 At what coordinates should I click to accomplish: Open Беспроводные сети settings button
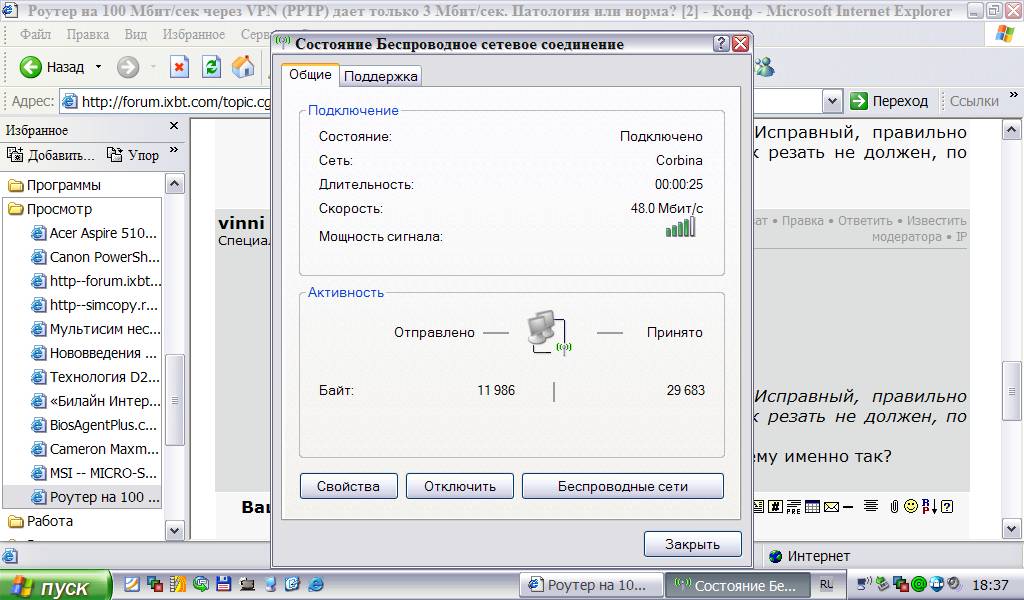coord(622,486)
